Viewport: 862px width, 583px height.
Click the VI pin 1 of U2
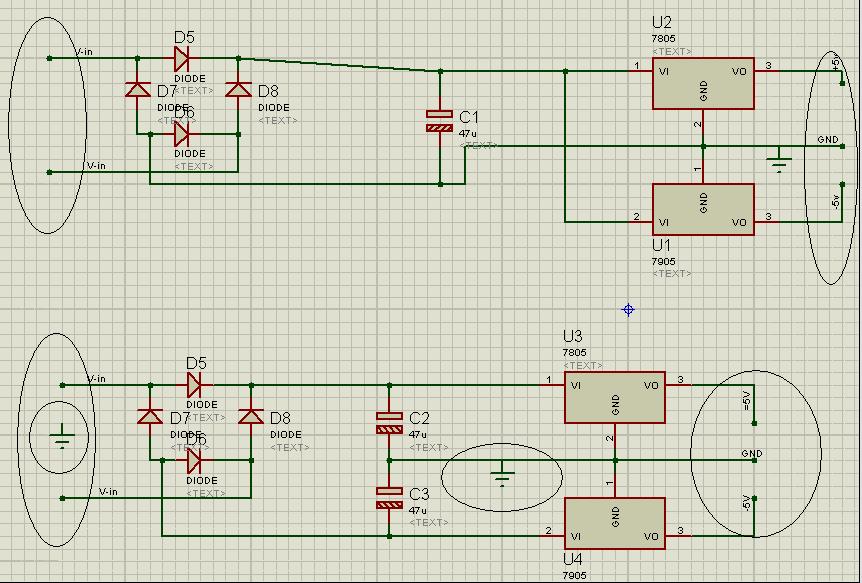pyautogui.click(x=642, y=71)
